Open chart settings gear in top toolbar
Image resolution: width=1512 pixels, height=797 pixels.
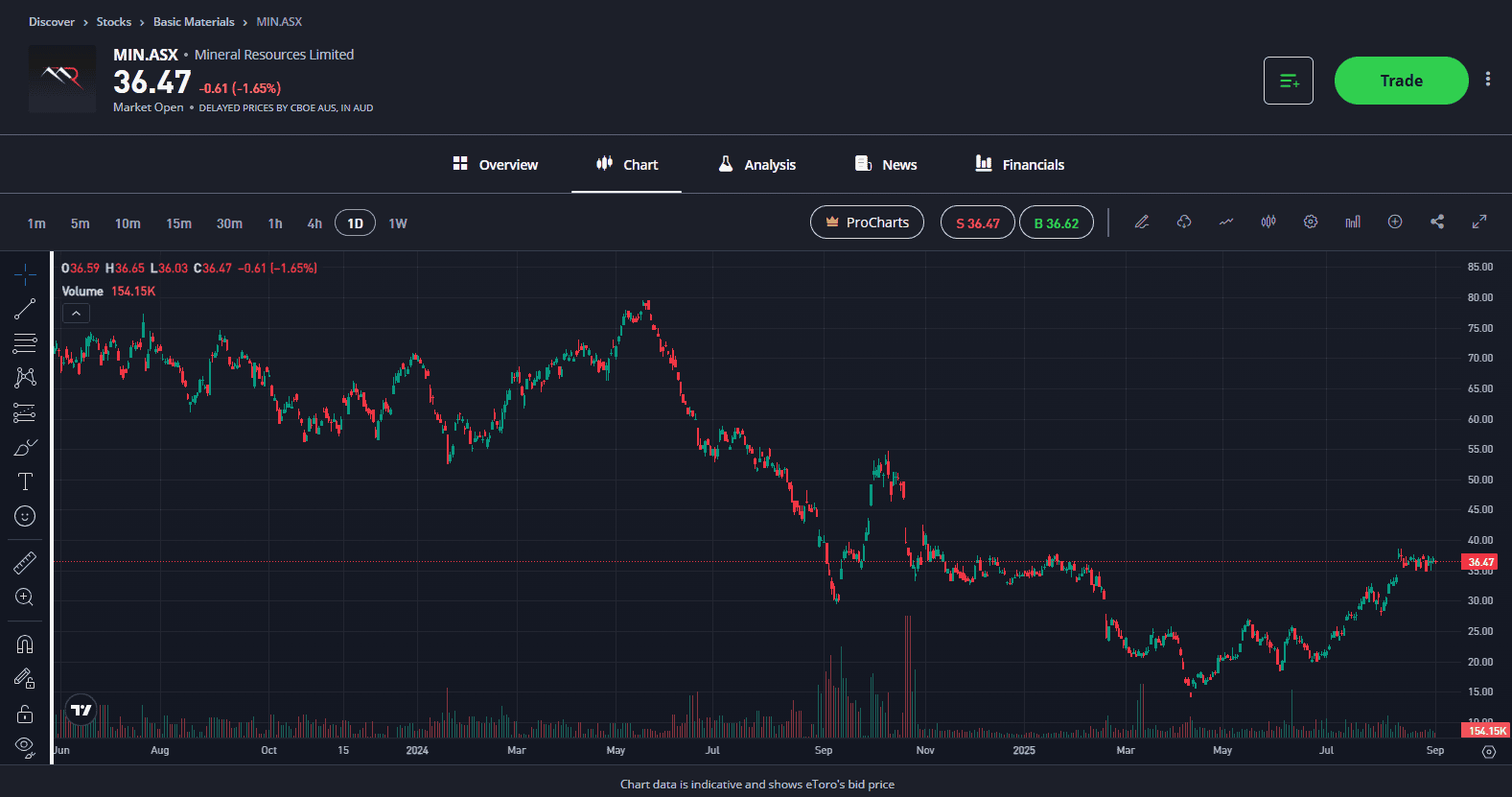1311,222
